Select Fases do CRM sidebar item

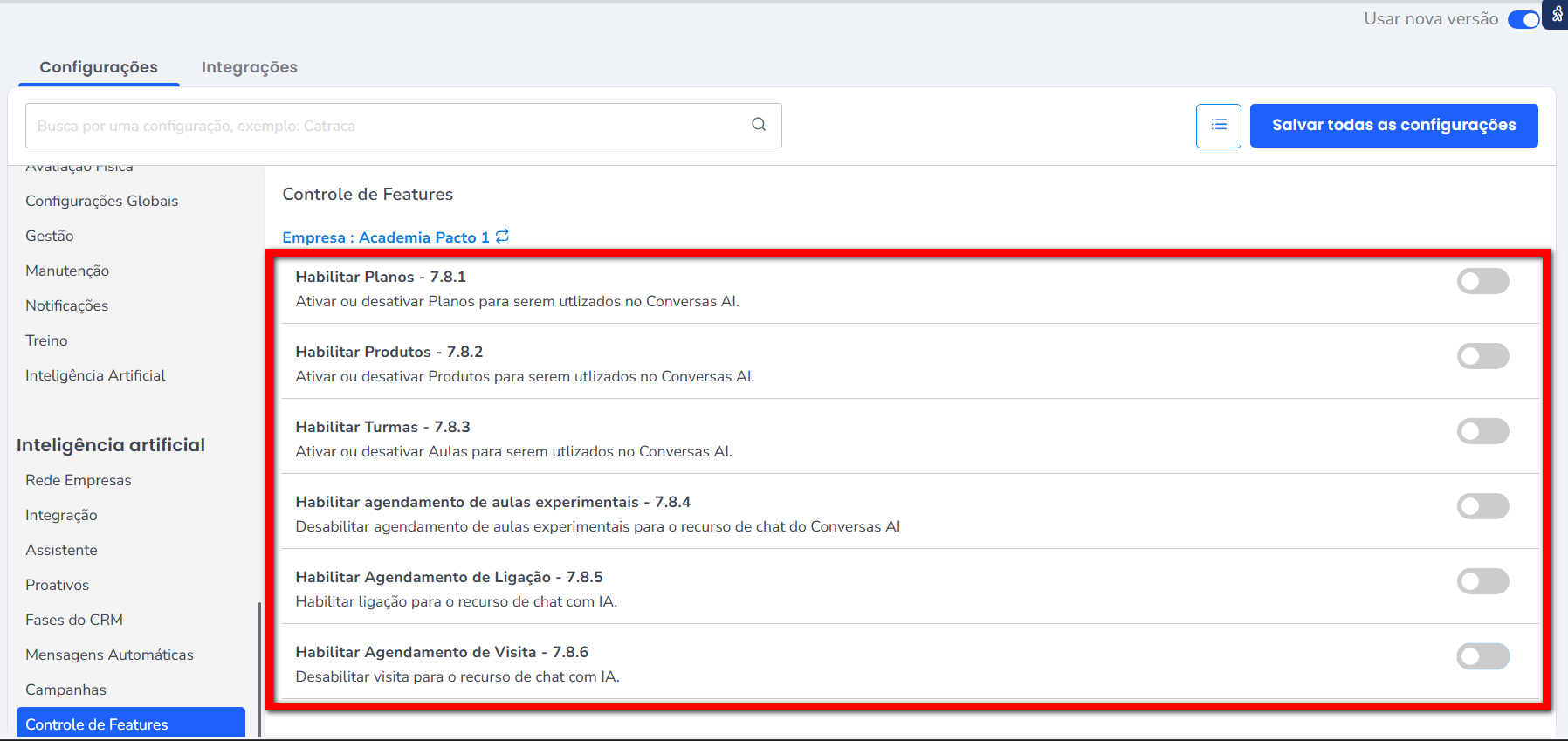pos(74,620)
